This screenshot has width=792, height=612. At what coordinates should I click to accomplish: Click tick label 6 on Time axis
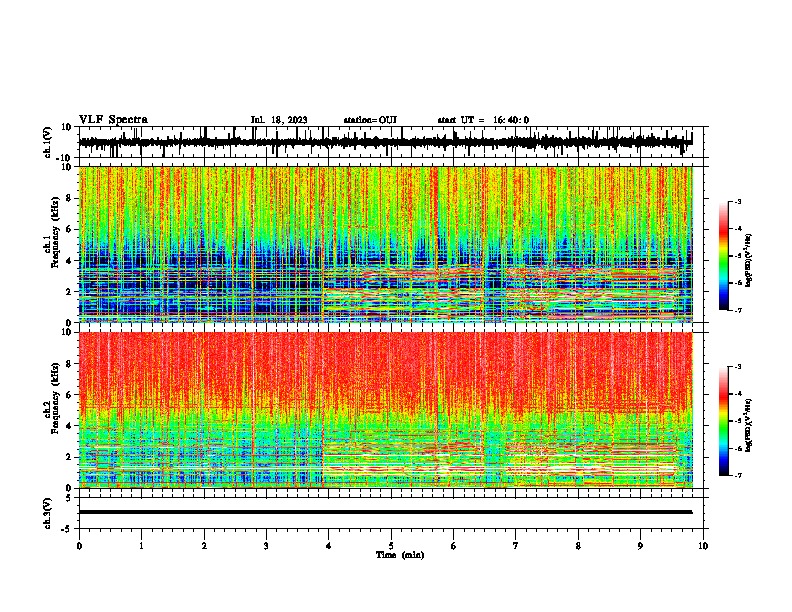tap(454, 546)
